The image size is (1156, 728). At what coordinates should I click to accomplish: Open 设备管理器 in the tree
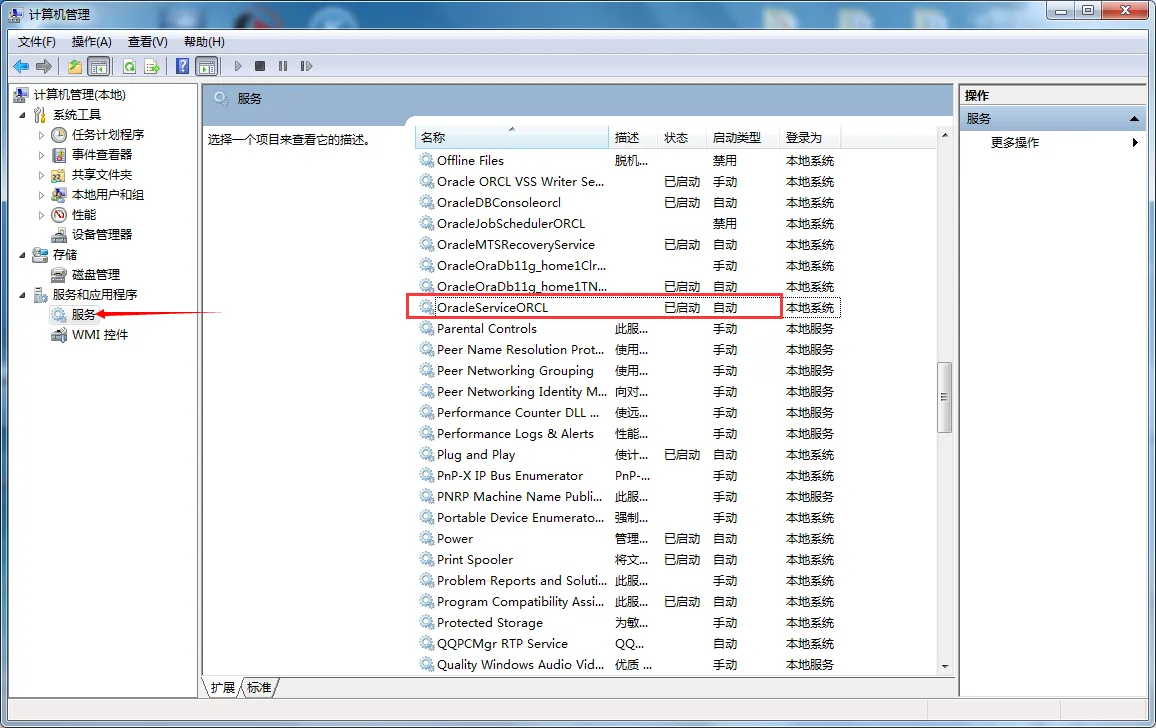coord(102,234)
